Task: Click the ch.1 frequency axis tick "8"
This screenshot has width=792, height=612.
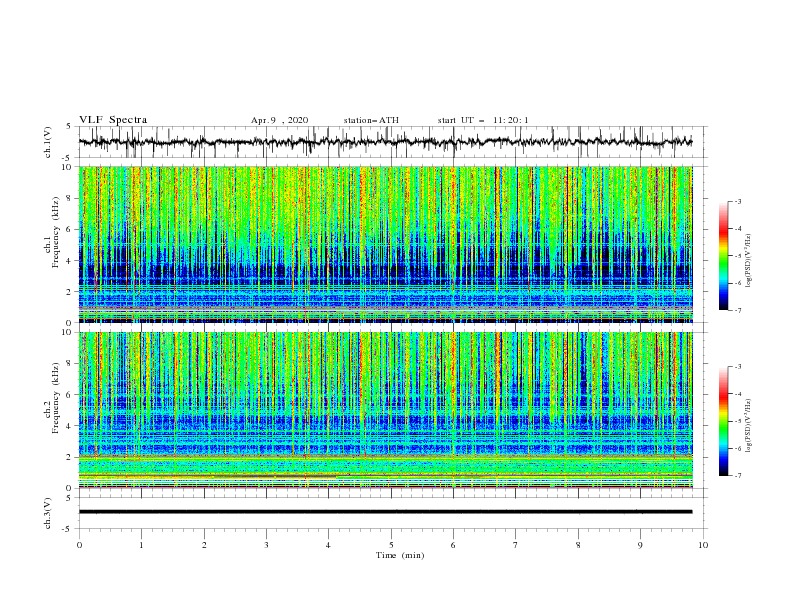Action: [70, 198]
